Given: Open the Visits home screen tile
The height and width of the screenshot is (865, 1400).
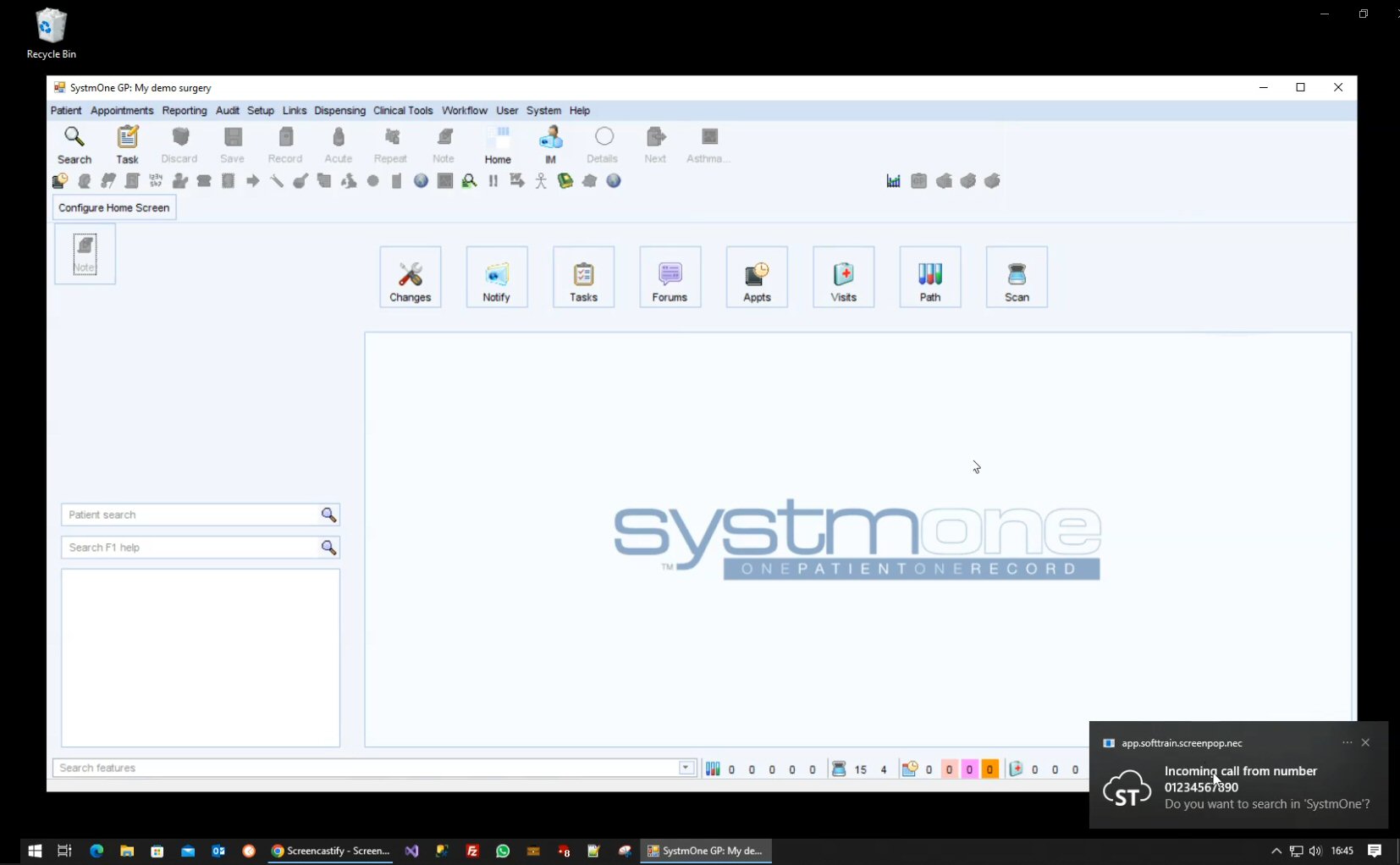Looking at the screenshot, I should pyautogui.click(x=843, y=277).
